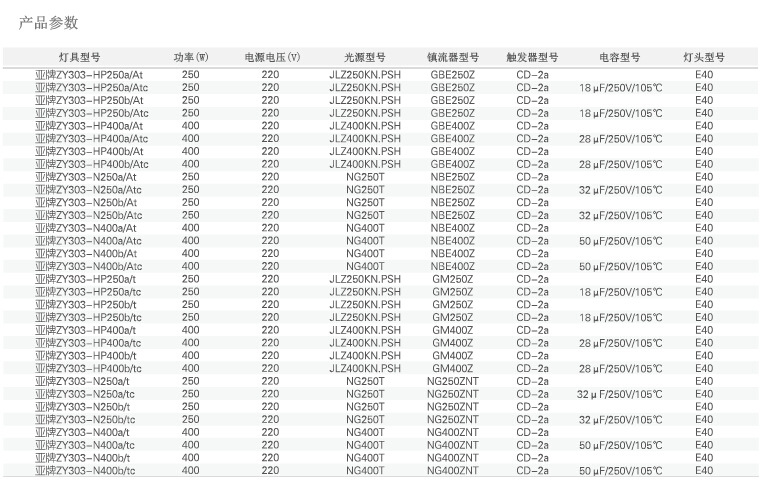763x490 pixels.
Task: Select model 亚牌ZY303-N400b/Atc
Action: click(x=89, y=267)
